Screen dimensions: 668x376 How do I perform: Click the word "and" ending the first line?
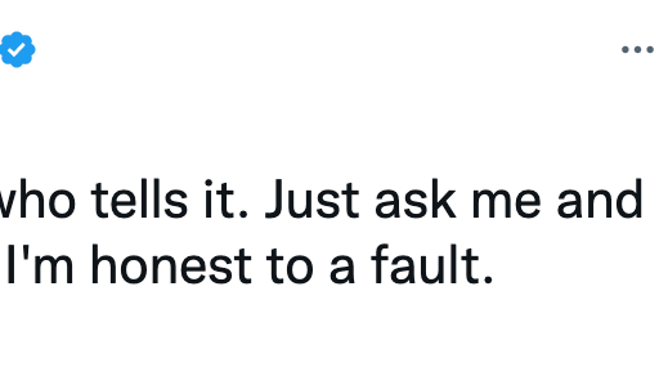pyautogui.click(x=599, y=199)
